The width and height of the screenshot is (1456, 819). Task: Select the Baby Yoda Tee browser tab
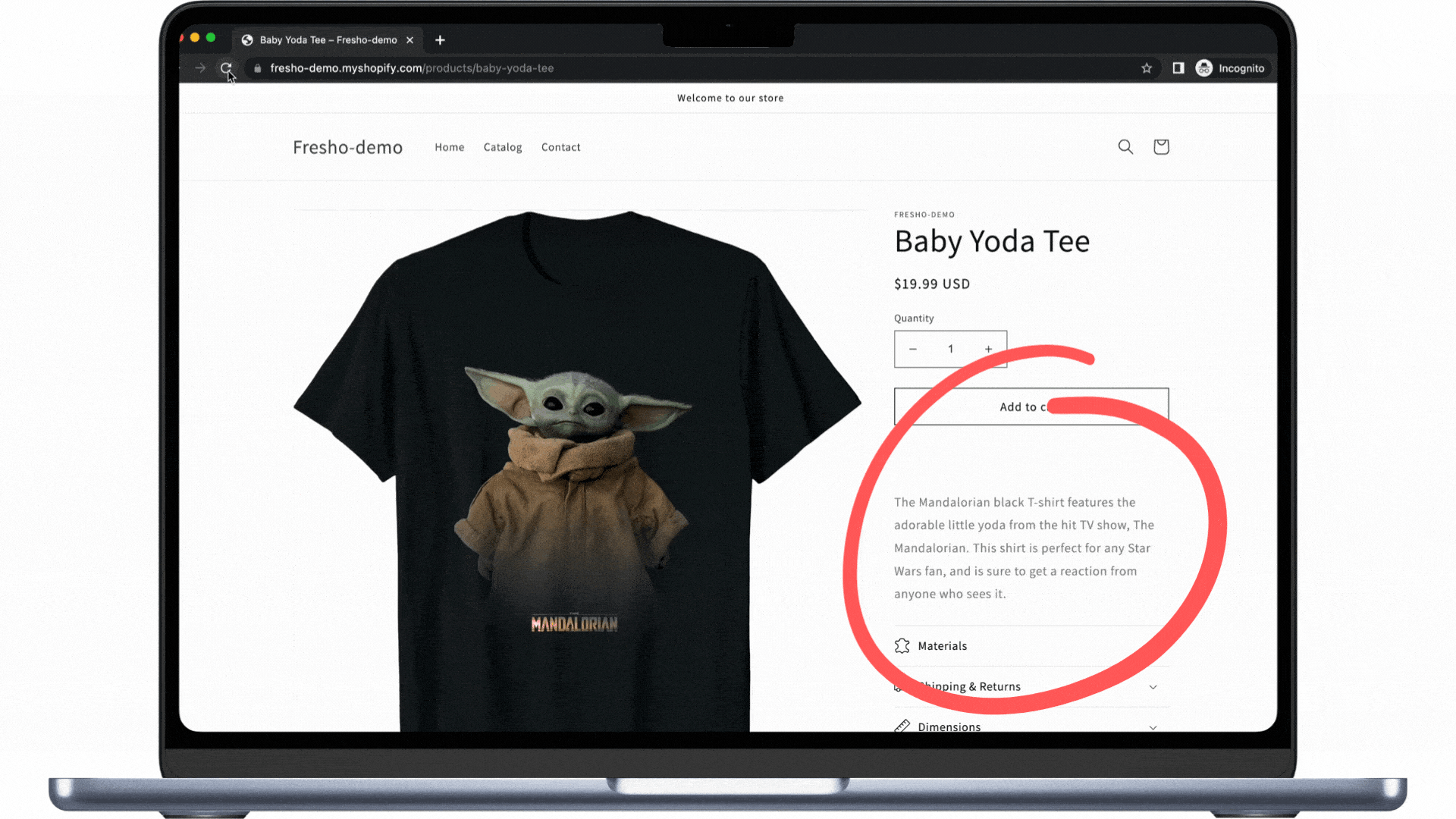tap(328, 40)
